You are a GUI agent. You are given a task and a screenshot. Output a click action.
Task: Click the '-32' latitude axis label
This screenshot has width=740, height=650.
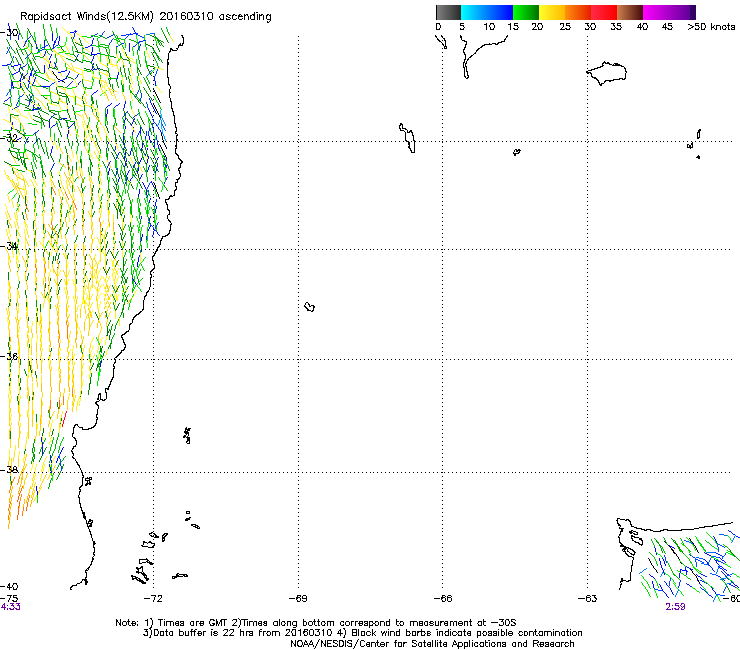pos(9,138)
